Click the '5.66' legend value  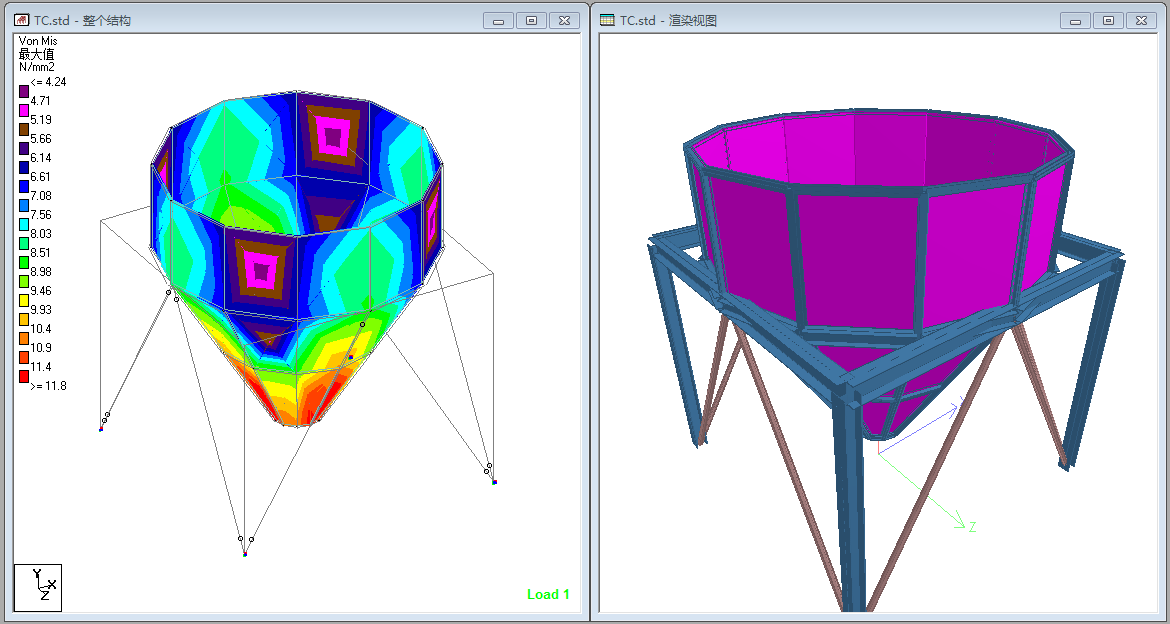40,139
